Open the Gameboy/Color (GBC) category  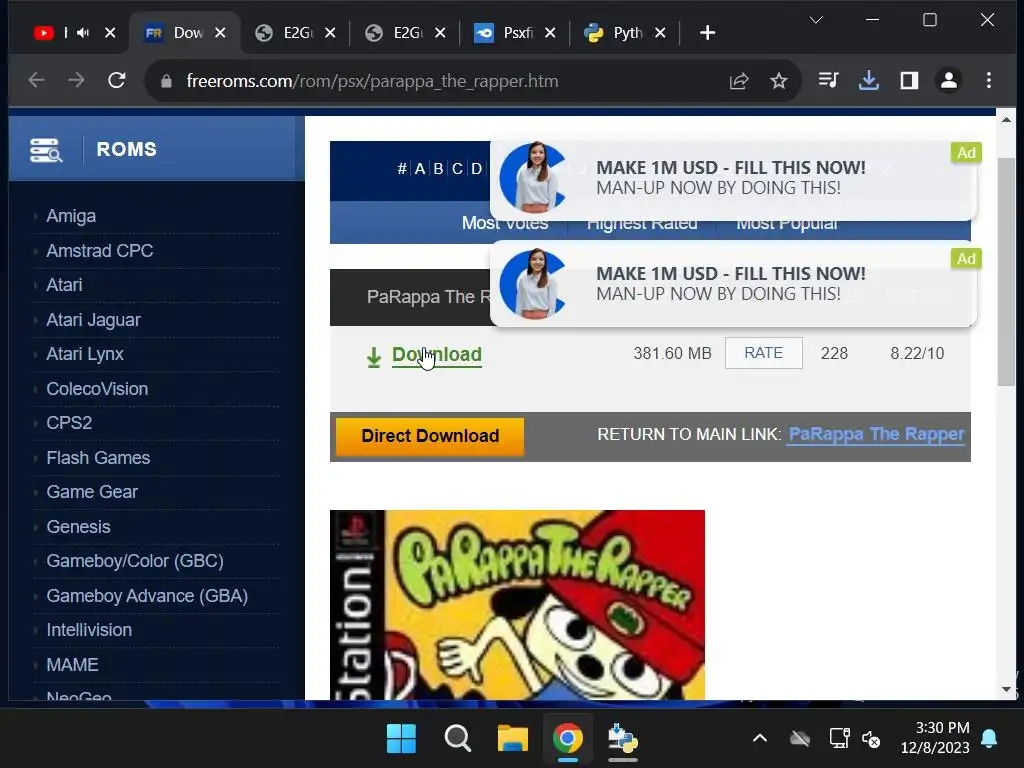coord(135,561)
